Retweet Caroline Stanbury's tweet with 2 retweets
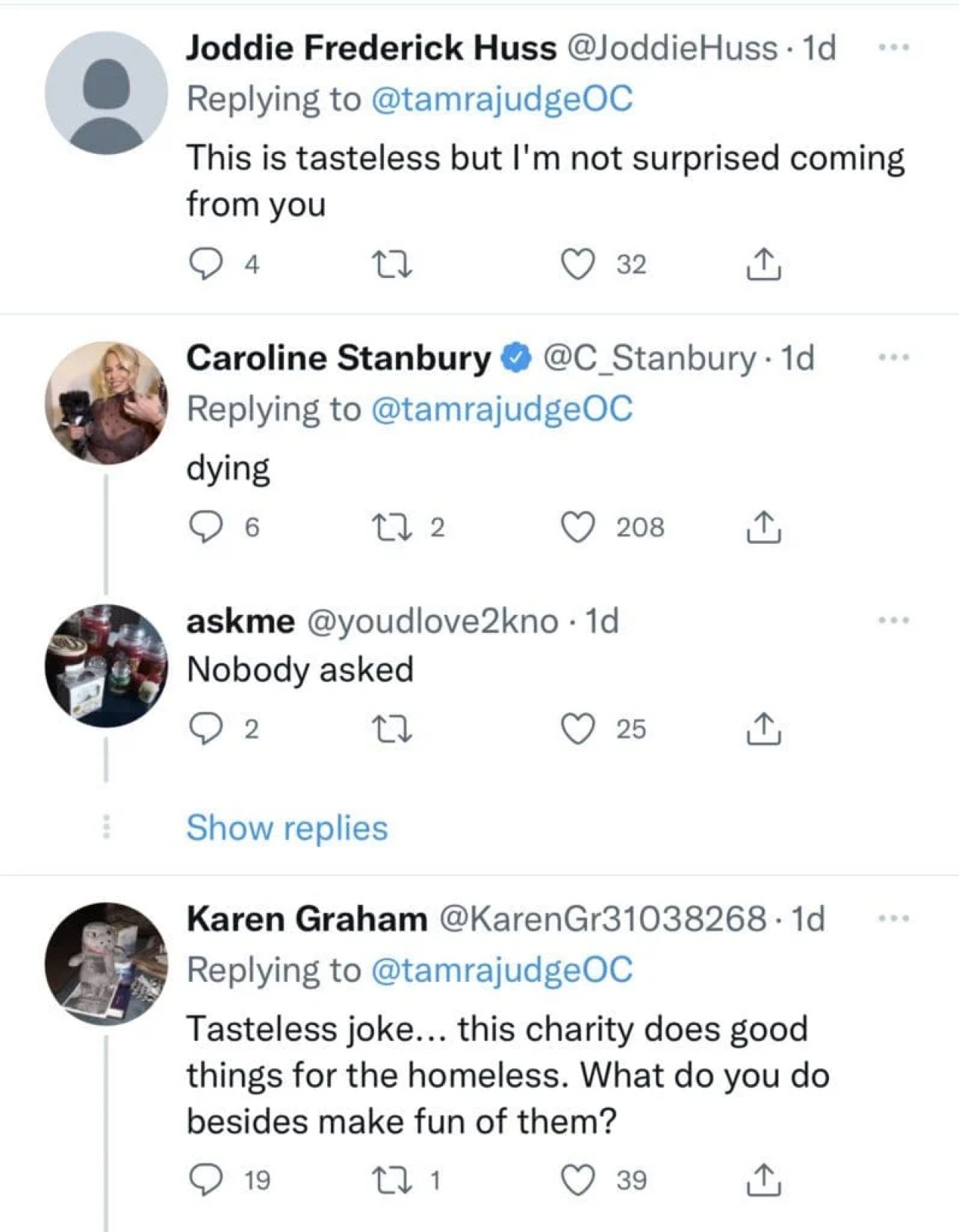The height and width of the screenshot is (1232, 959). pyautogui.click(x=392, y=527)
